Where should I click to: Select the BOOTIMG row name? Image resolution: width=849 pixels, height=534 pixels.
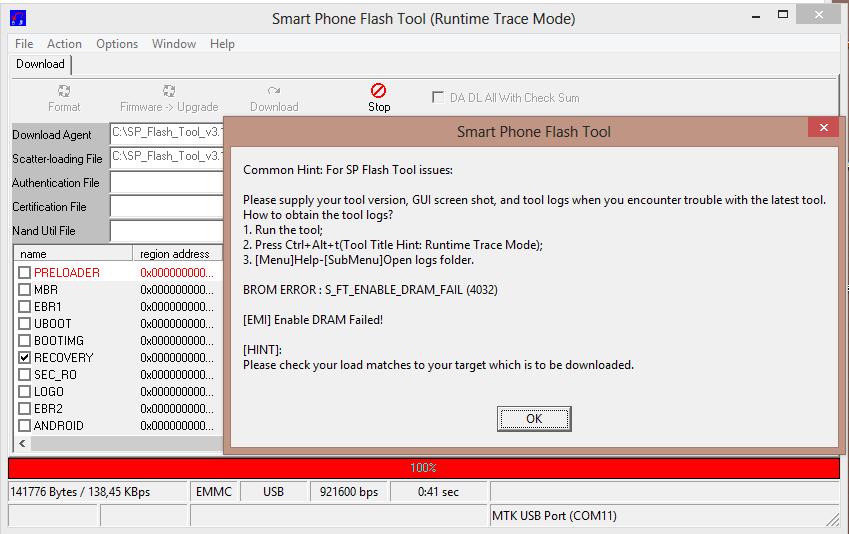click(58, 341)
